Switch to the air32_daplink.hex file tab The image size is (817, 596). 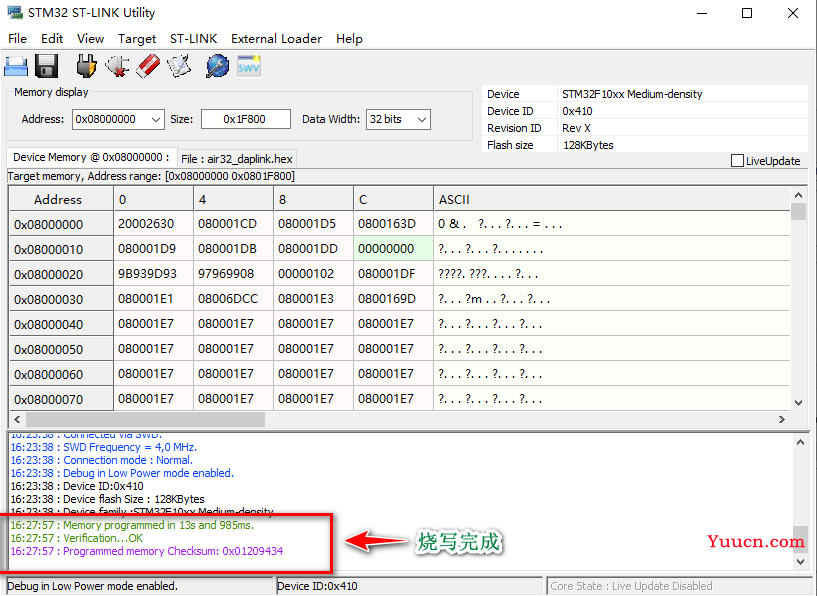237,159
